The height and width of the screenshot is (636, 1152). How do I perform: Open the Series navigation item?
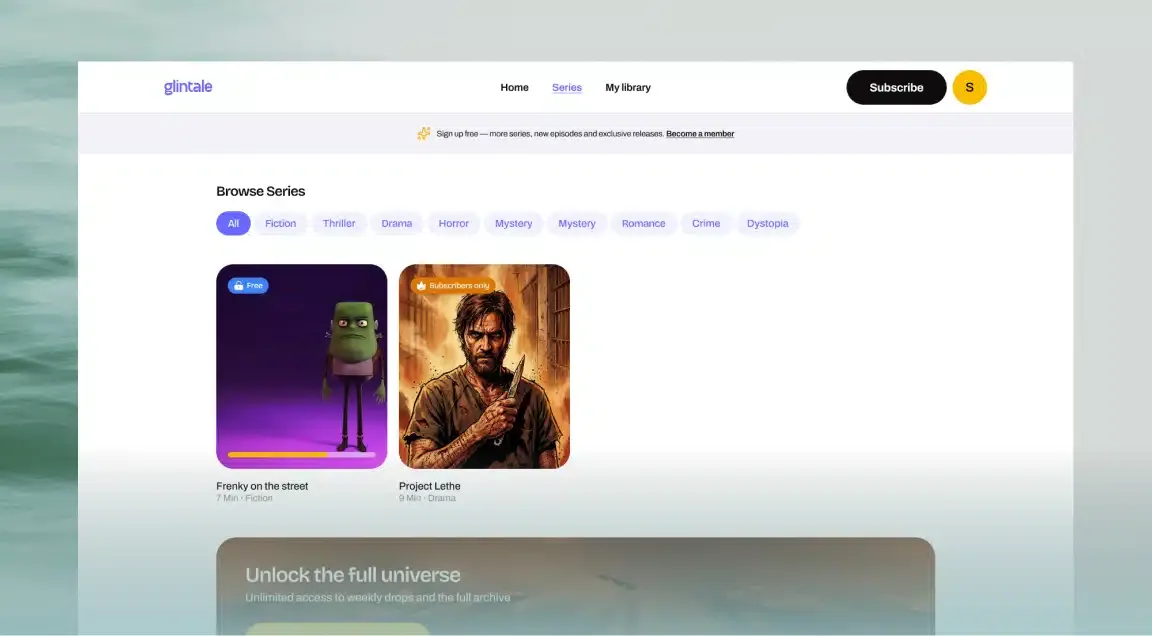(566, 87)
